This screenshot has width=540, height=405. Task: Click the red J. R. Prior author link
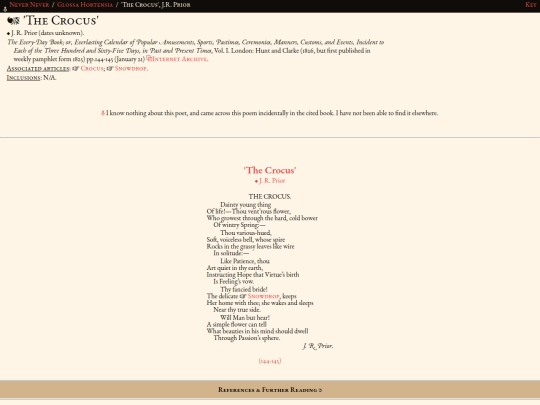pos(272,180)
